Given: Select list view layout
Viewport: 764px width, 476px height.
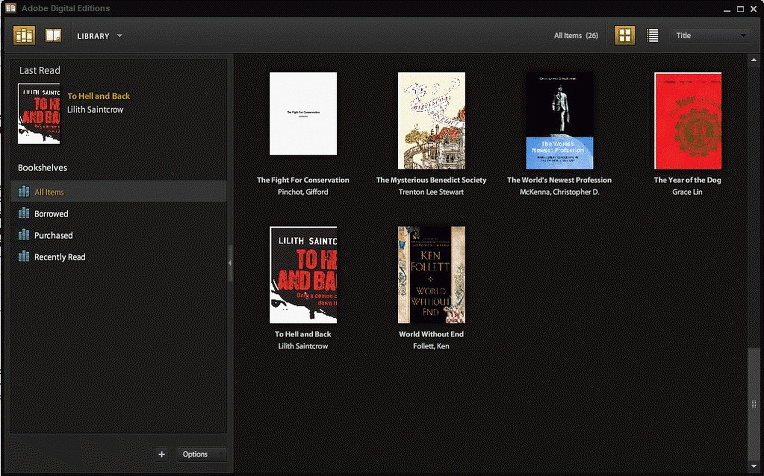Looking at the screenshot, I should point(652,35).
